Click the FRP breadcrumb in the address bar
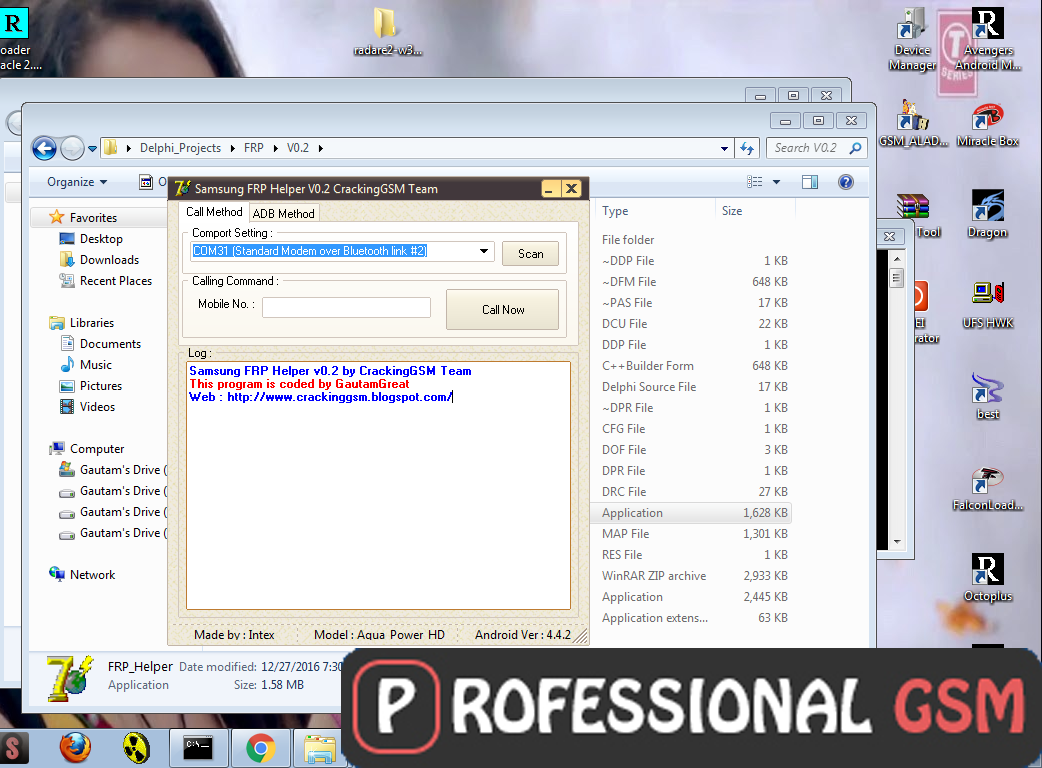Image resolution: width=1042 pixels, height=768 pixels. [x=253, y=148]
